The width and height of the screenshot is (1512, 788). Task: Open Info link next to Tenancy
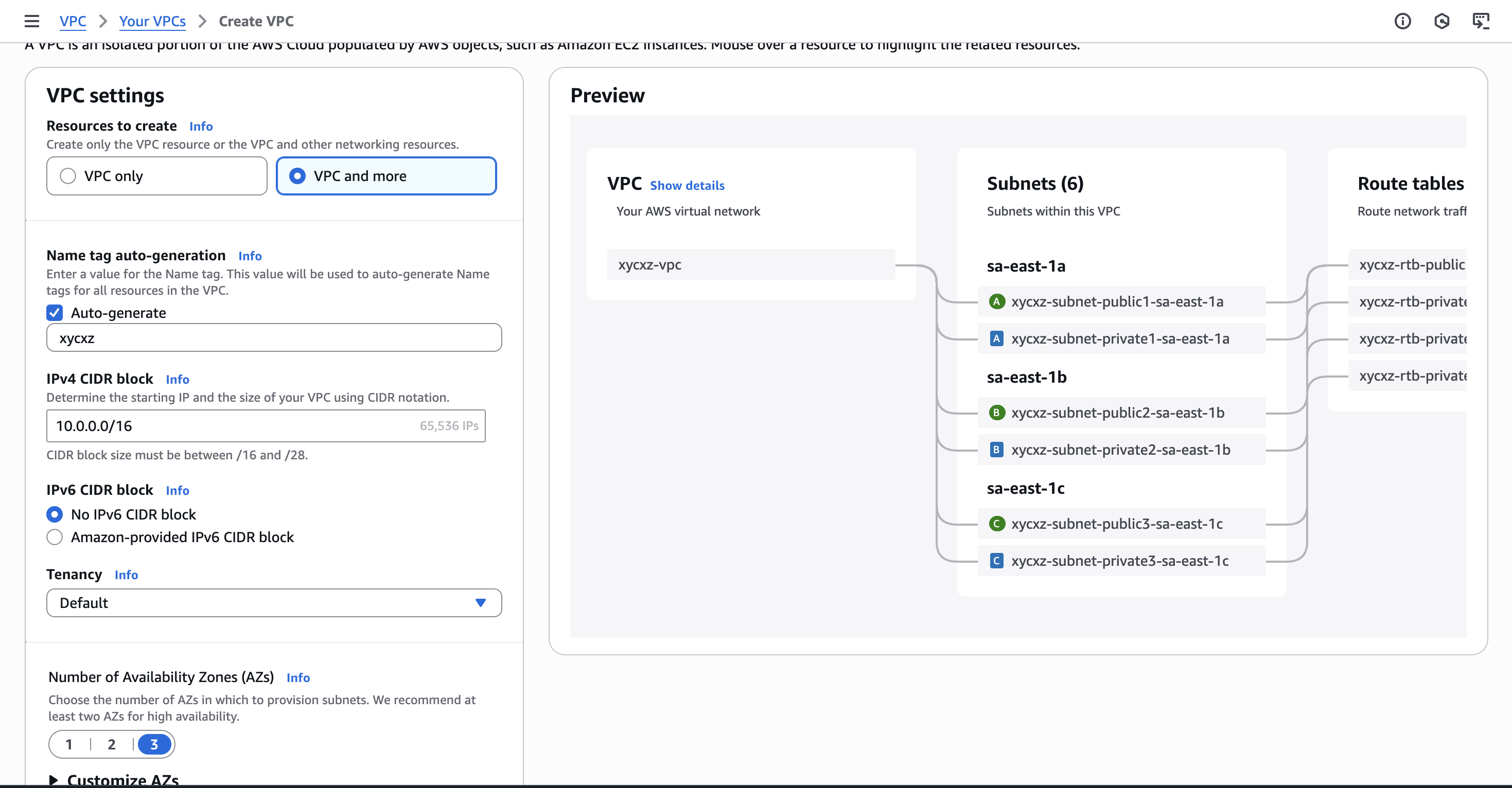126,575
